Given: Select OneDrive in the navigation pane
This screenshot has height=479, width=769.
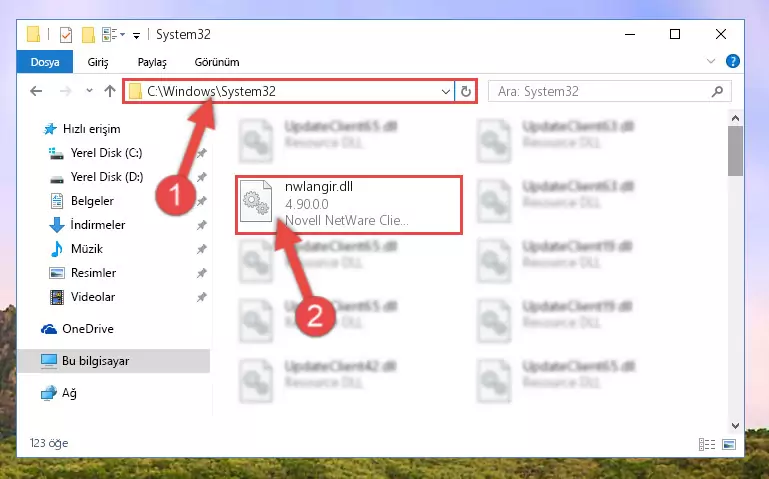Looking at the screenshot, I should (x=88, y=329).
